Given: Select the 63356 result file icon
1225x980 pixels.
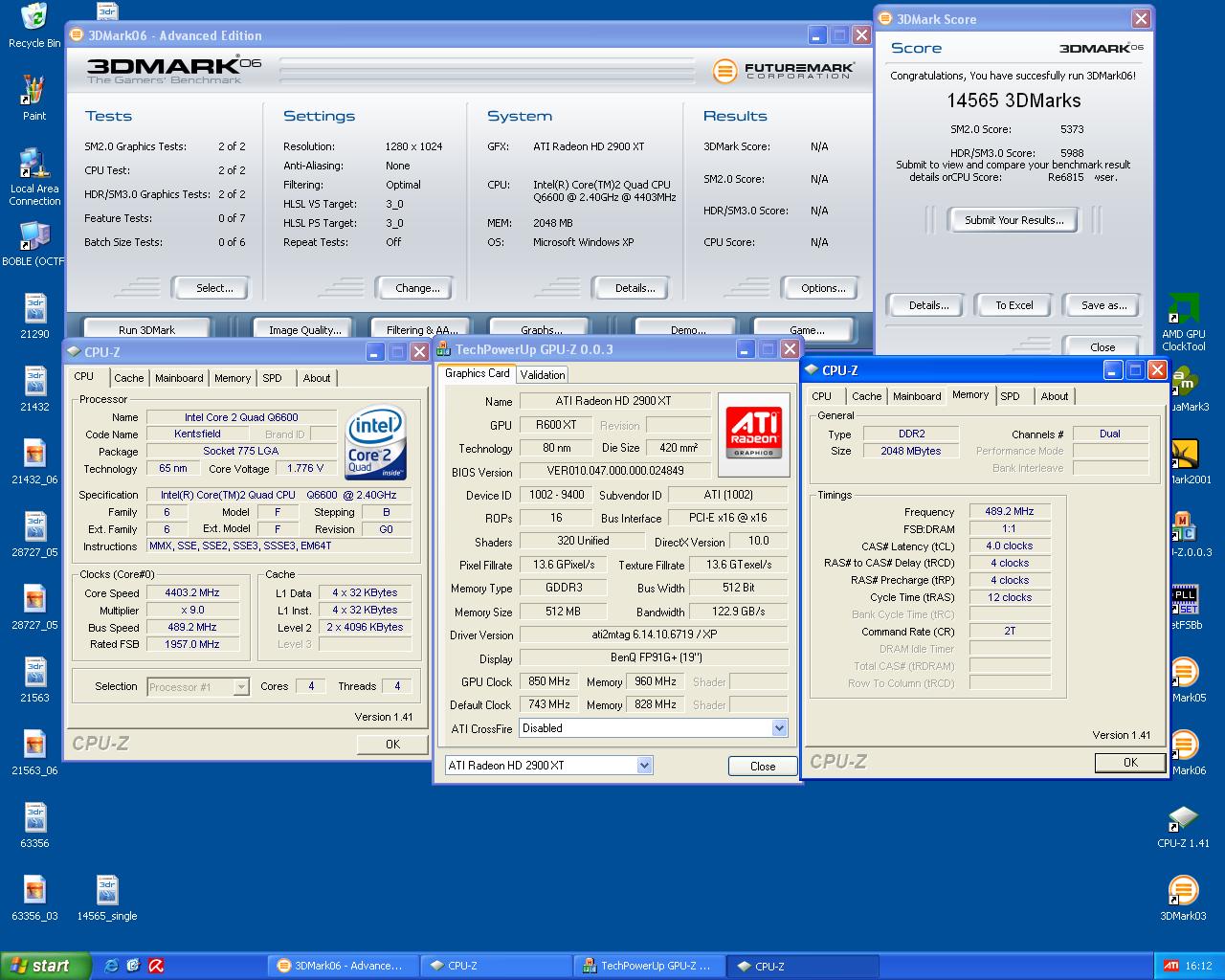Looking at the screenshot, I should 34,827.
